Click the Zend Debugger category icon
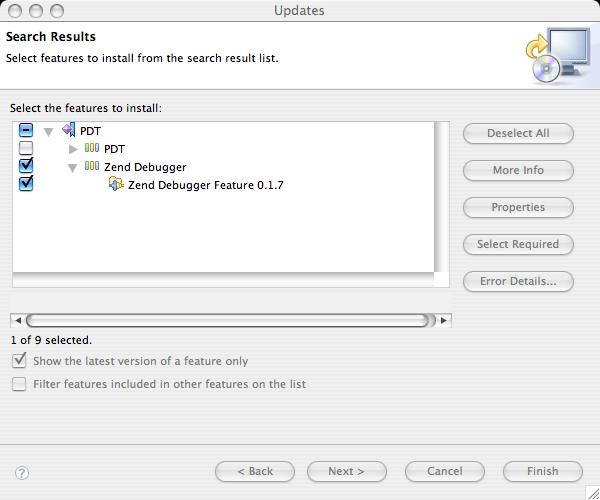This screenshot has height=500, width=600. [x=92, y=166]
